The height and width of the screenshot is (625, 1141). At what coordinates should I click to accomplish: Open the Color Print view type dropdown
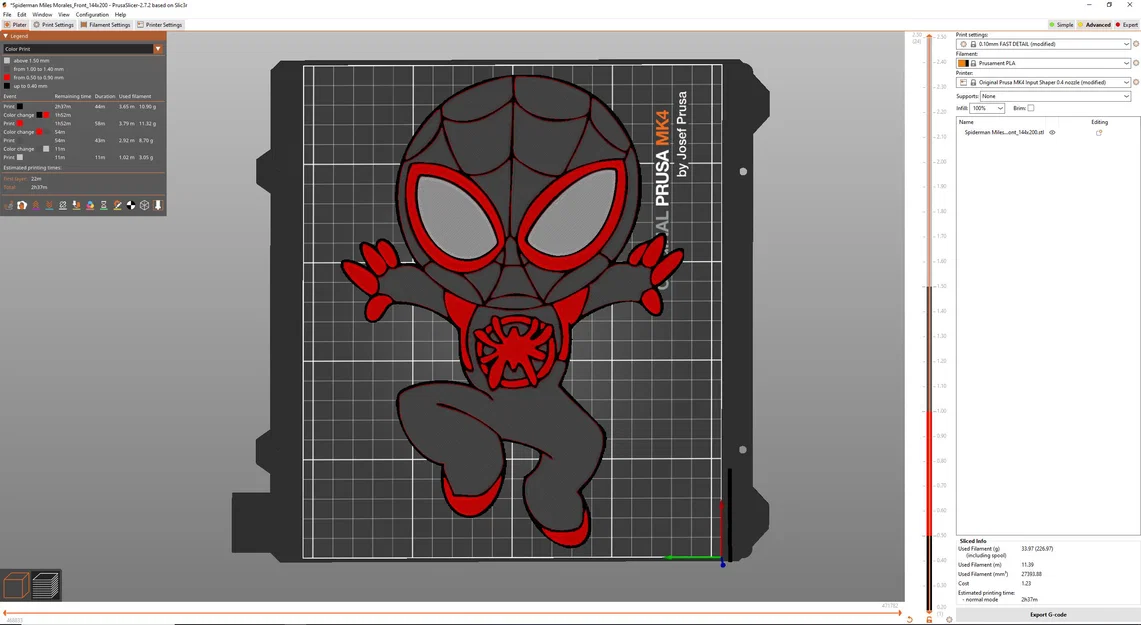pos(83,49)
